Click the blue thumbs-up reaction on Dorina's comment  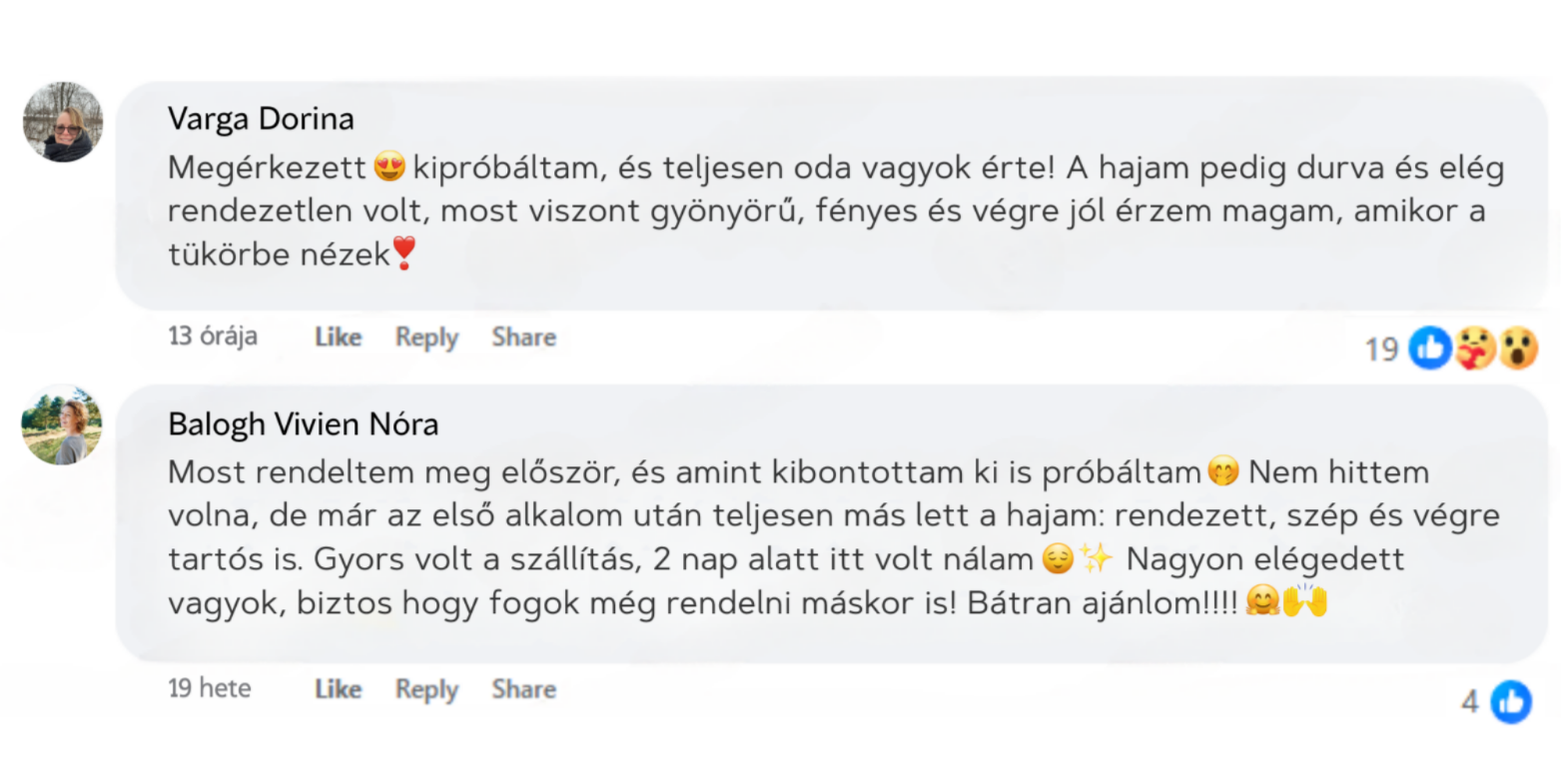(x=1430, y=348)
